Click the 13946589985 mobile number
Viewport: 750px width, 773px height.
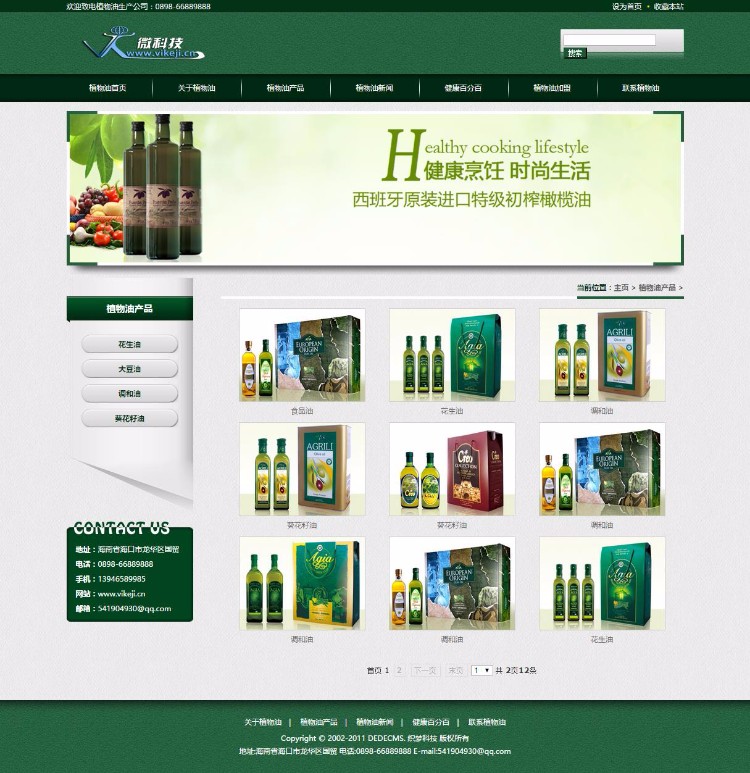pyautogui.click(x=121, y=579)
